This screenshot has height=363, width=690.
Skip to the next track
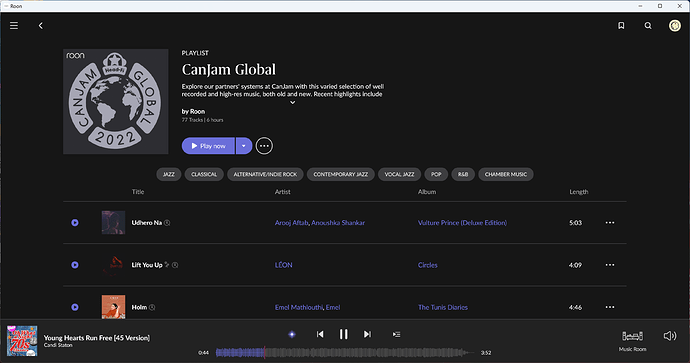[367, 334]
